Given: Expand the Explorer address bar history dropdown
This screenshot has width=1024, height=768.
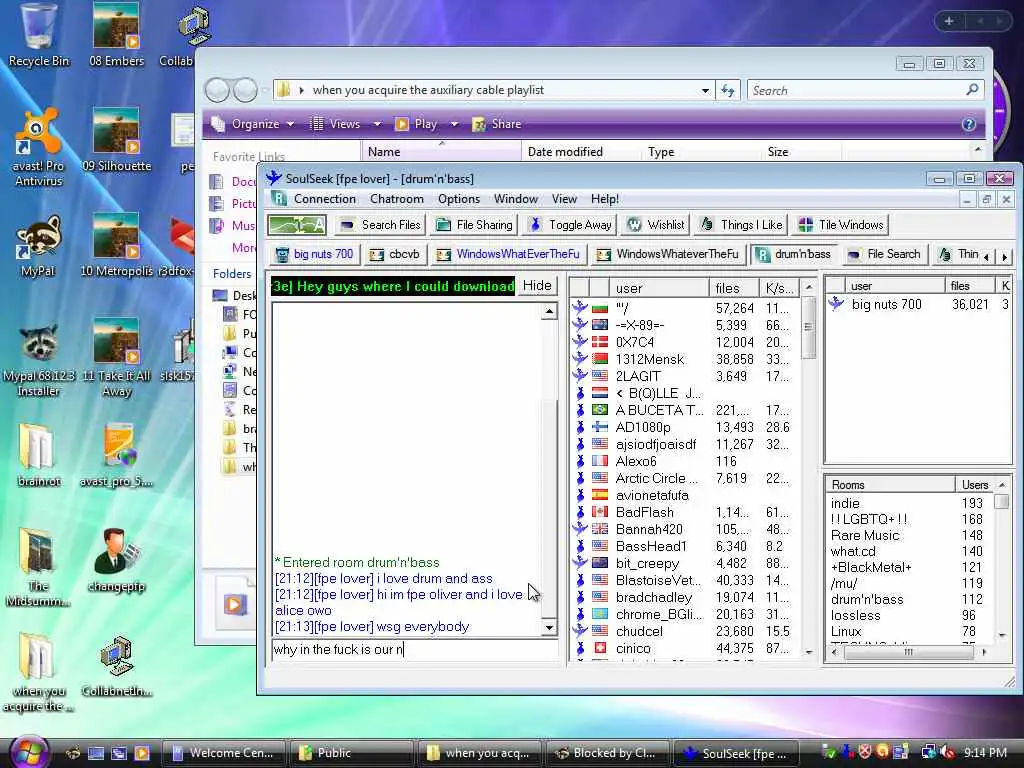Looking at the screenshot, I should [x=705, y=90].
